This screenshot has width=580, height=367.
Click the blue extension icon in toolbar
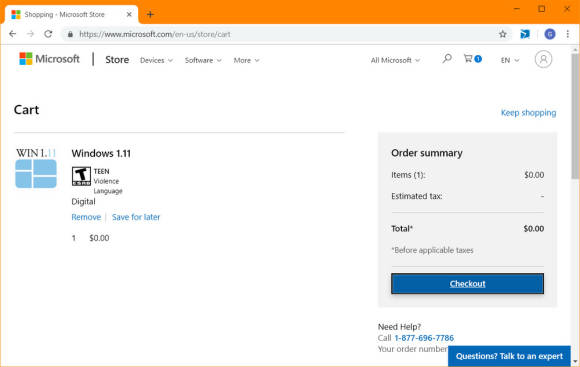[525, 34]
